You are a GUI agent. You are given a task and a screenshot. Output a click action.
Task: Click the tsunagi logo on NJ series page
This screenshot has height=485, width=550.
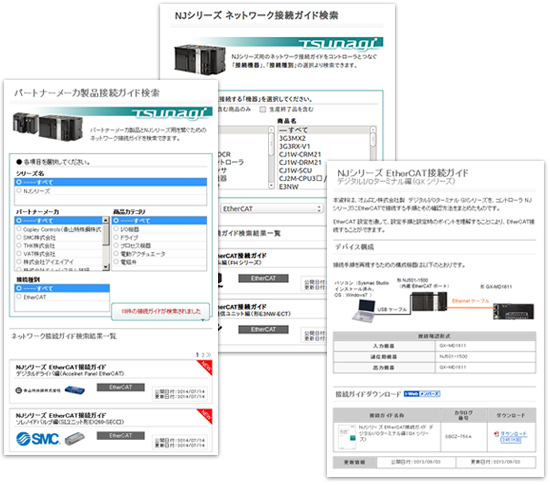338,43
